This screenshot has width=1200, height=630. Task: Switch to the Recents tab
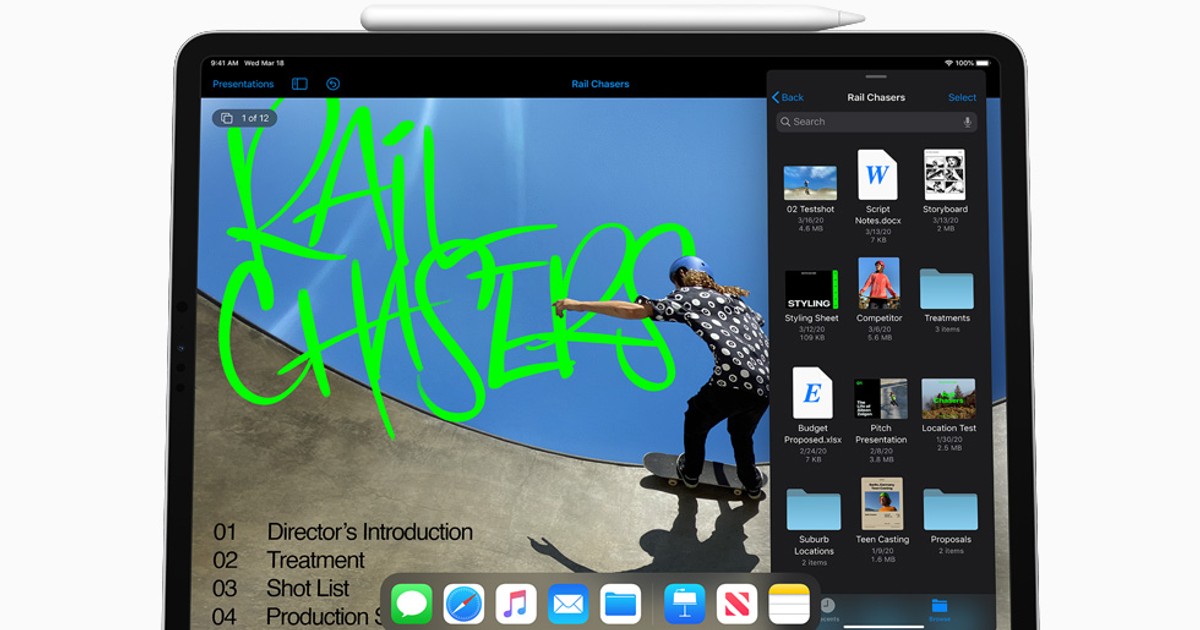click(828, 610)
